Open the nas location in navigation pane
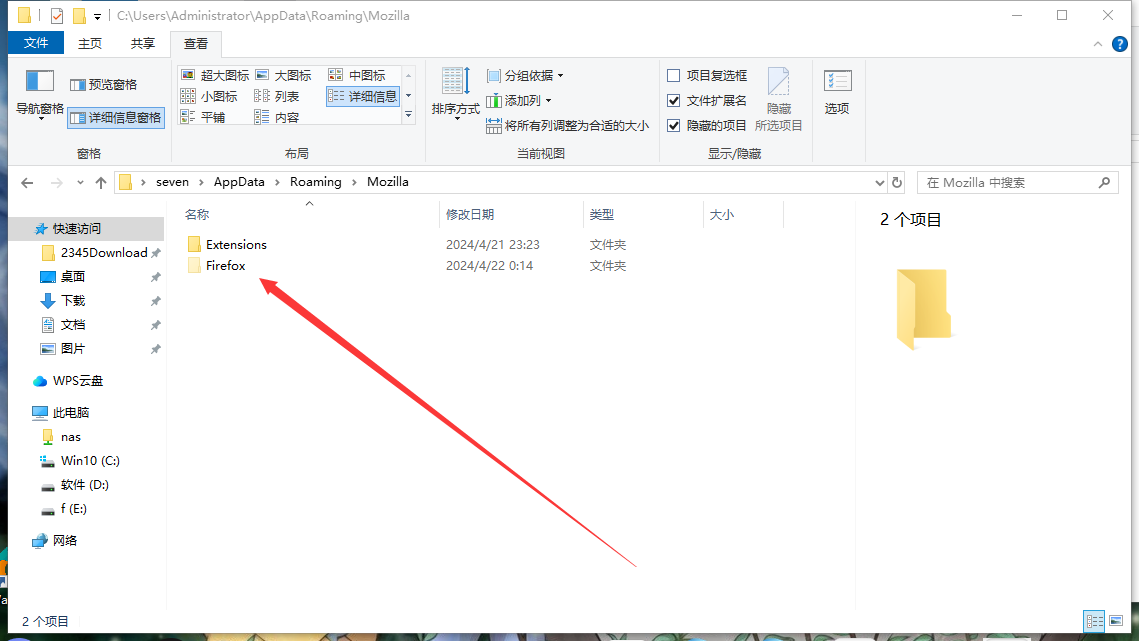 pyautogui.click(x=70, y=437)
